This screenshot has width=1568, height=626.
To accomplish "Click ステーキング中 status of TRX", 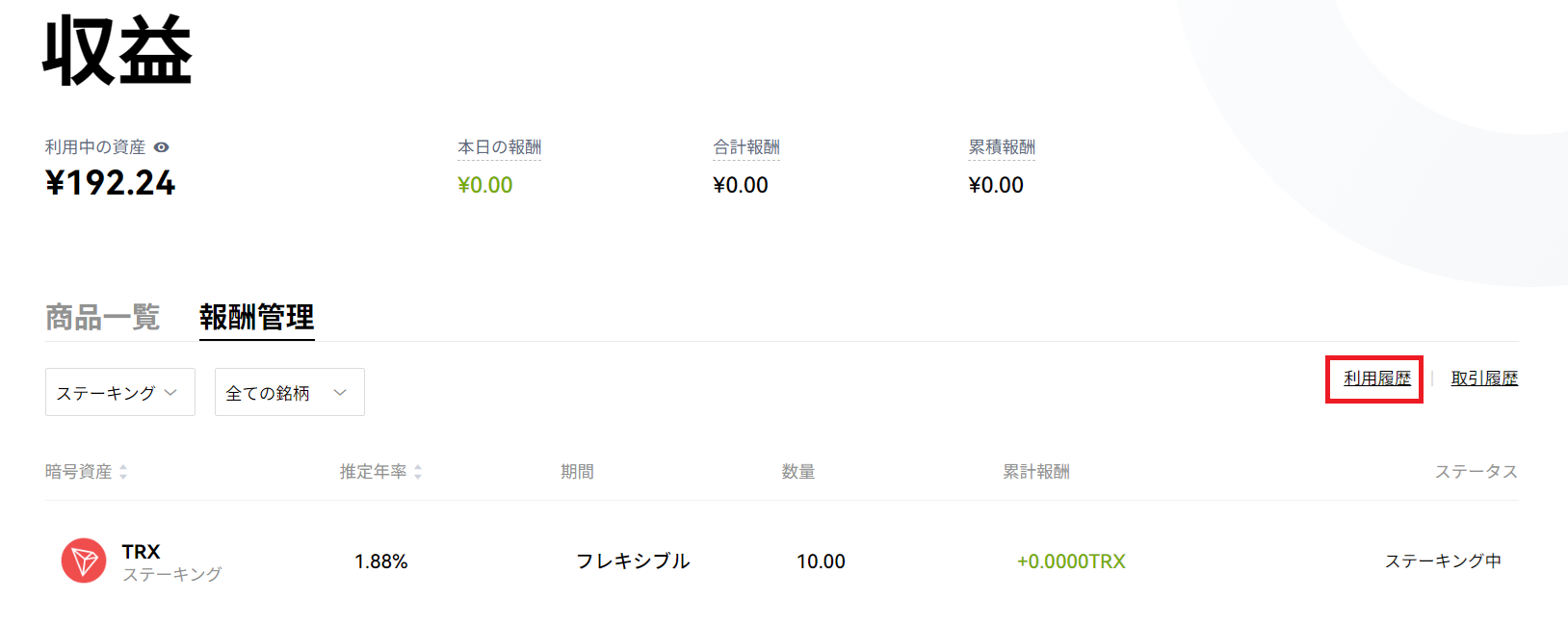I will (x=1443, y=561).
